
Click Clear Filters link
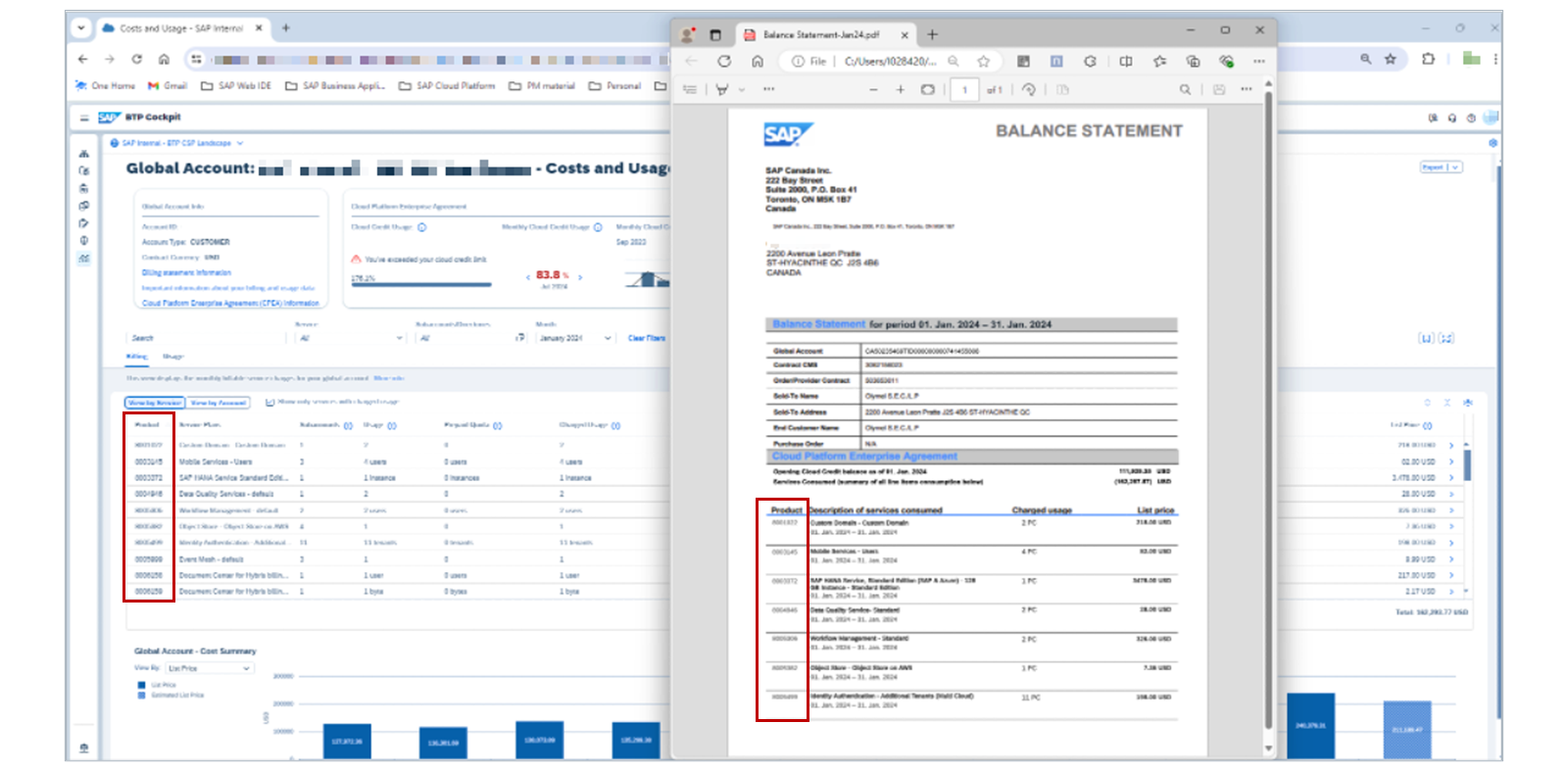click(x=646, y=338)
